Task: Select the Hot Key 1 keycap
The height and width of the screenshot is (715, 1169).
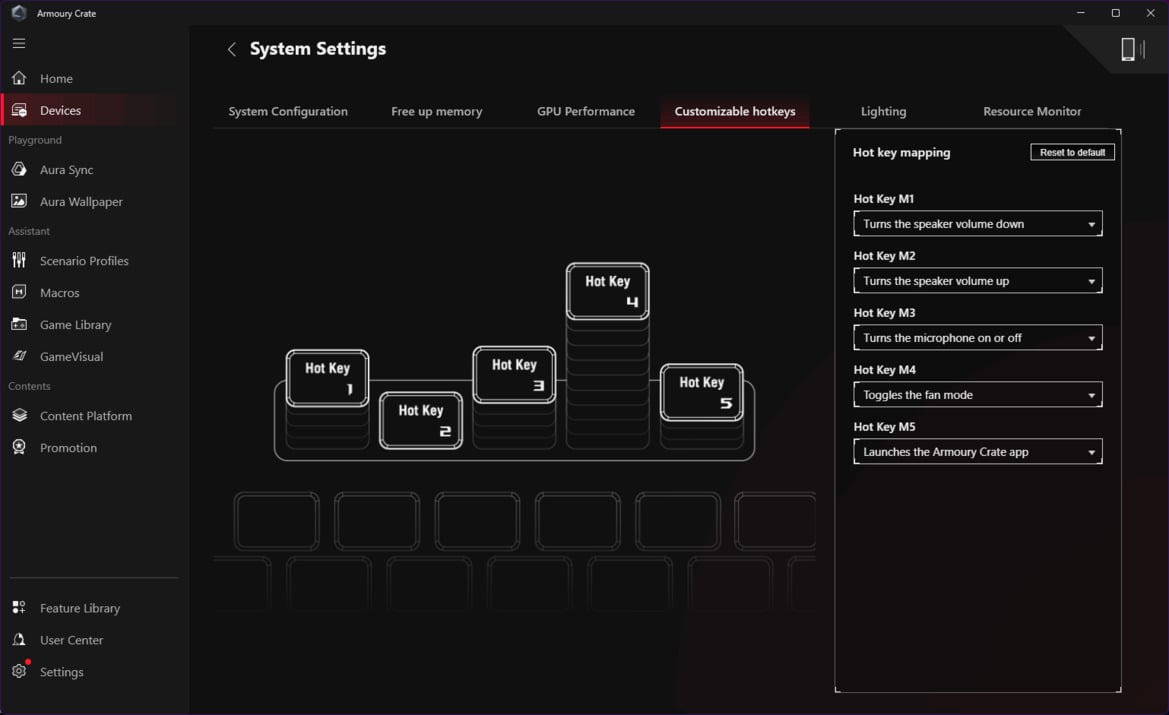Action: (x=327, y=378)
